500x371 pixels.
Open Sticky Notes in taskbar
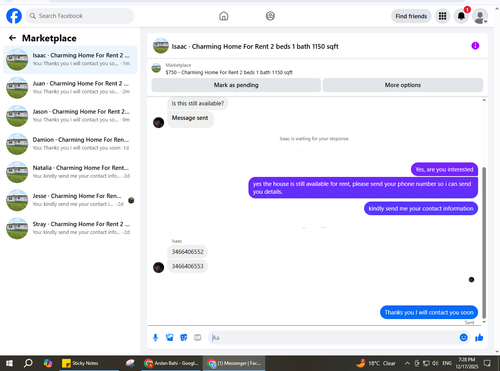[x=89, y=363]
